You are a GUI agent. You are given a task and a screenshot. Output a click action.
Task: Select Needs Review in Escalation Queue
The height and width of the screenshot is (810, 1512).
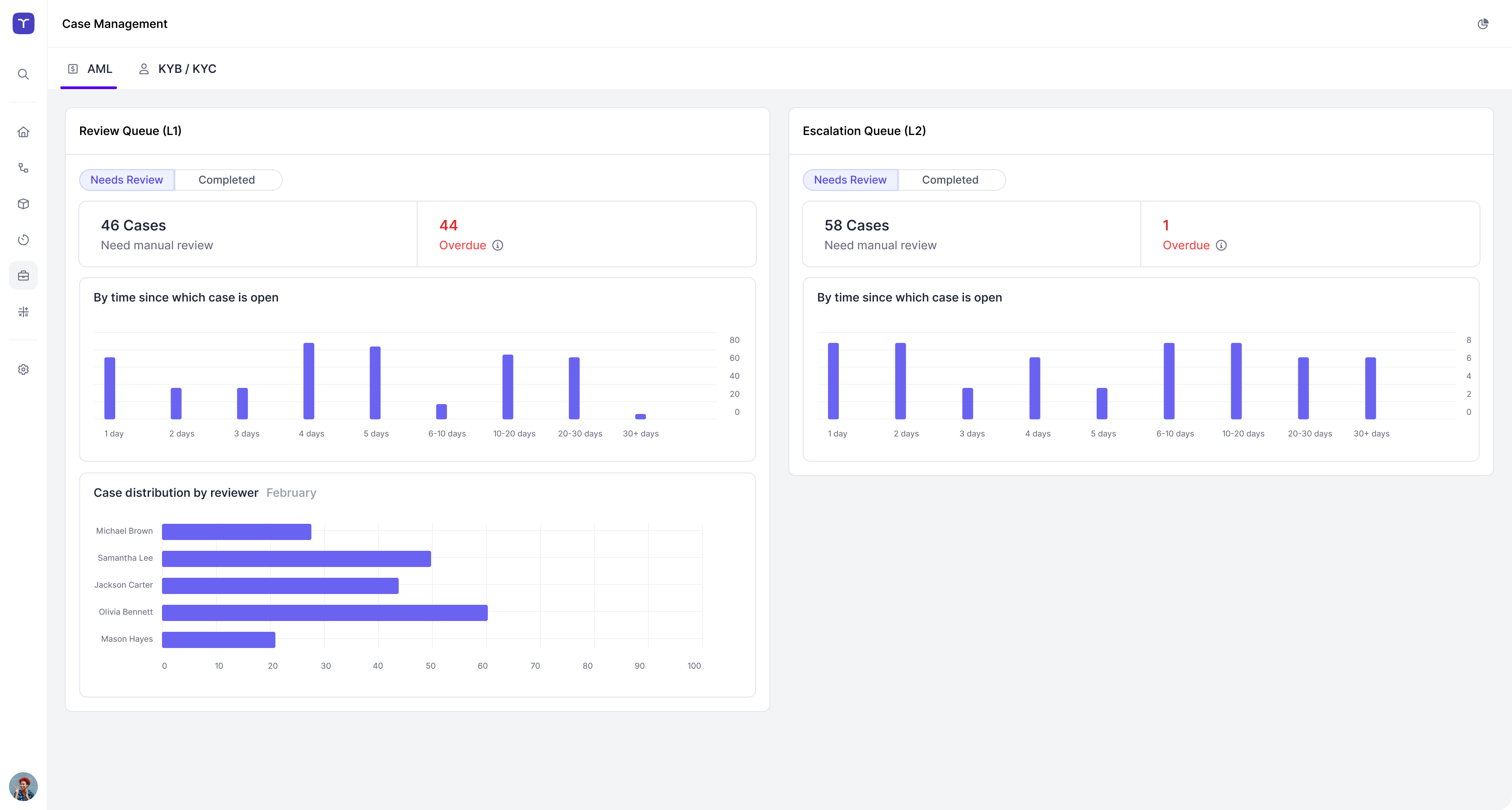tap(850, 180)
